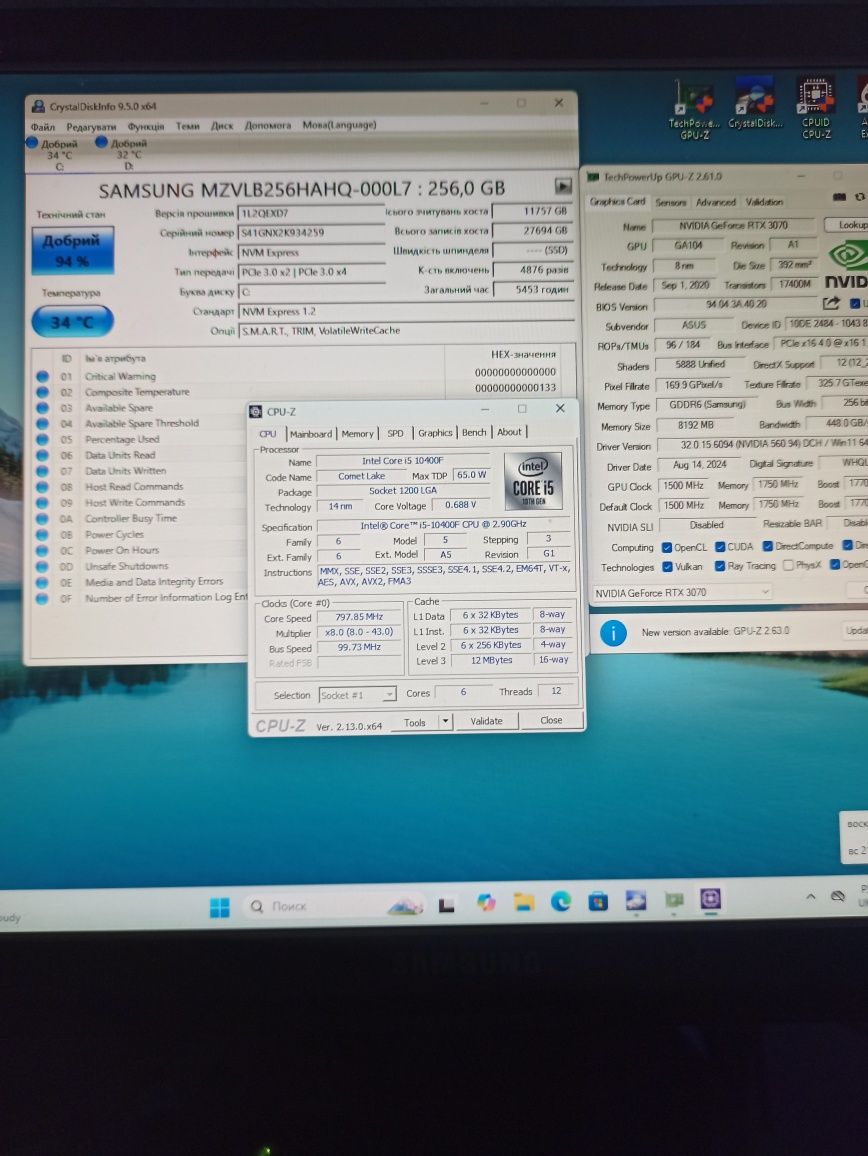This screenshot has width=868, height=1156.
Task: Toggle the DirectCompute checkbox in GPU-Z
Action: (x=767, y=546)
